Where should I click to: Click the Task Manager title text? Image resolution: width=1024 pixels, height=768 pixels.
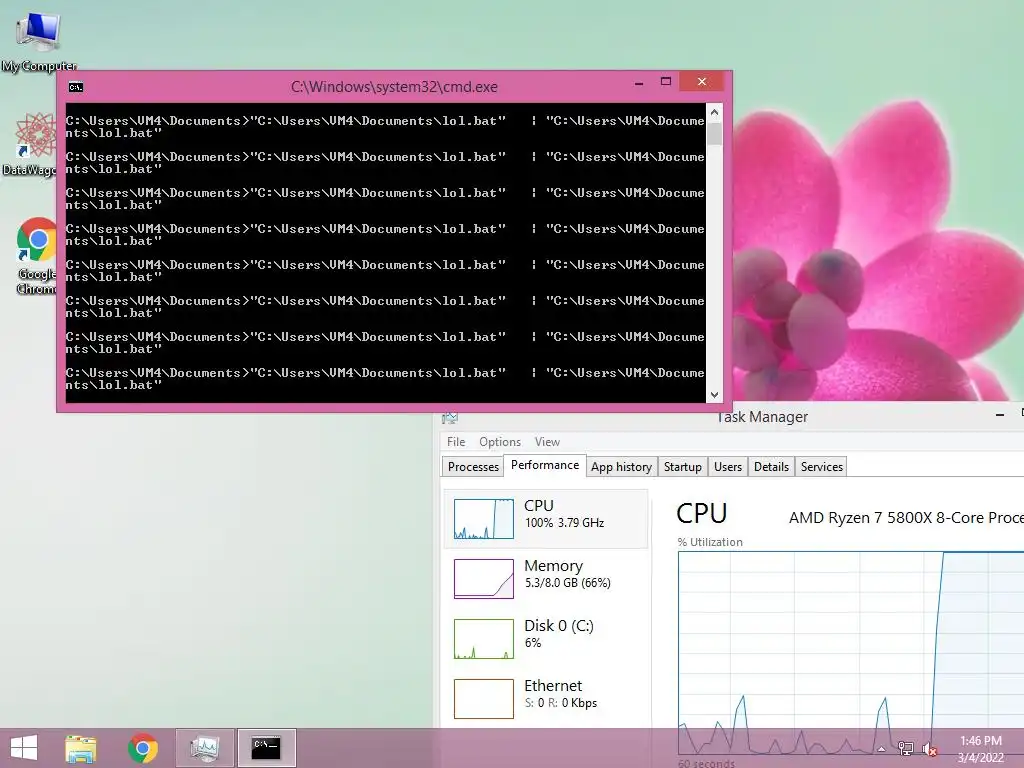(762, 417)
